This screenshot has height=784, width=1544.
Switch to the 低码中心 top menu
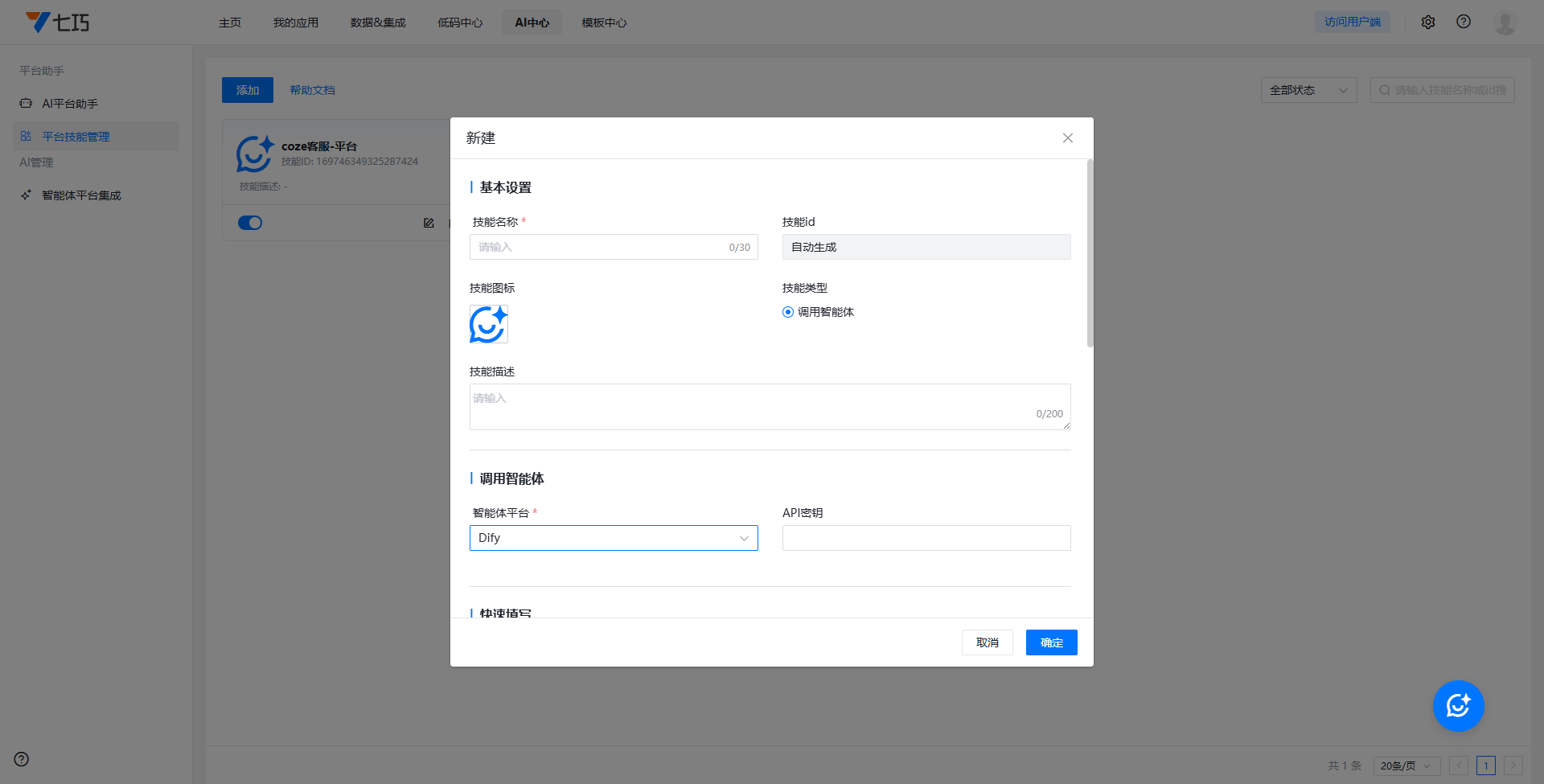coord(460,23)
